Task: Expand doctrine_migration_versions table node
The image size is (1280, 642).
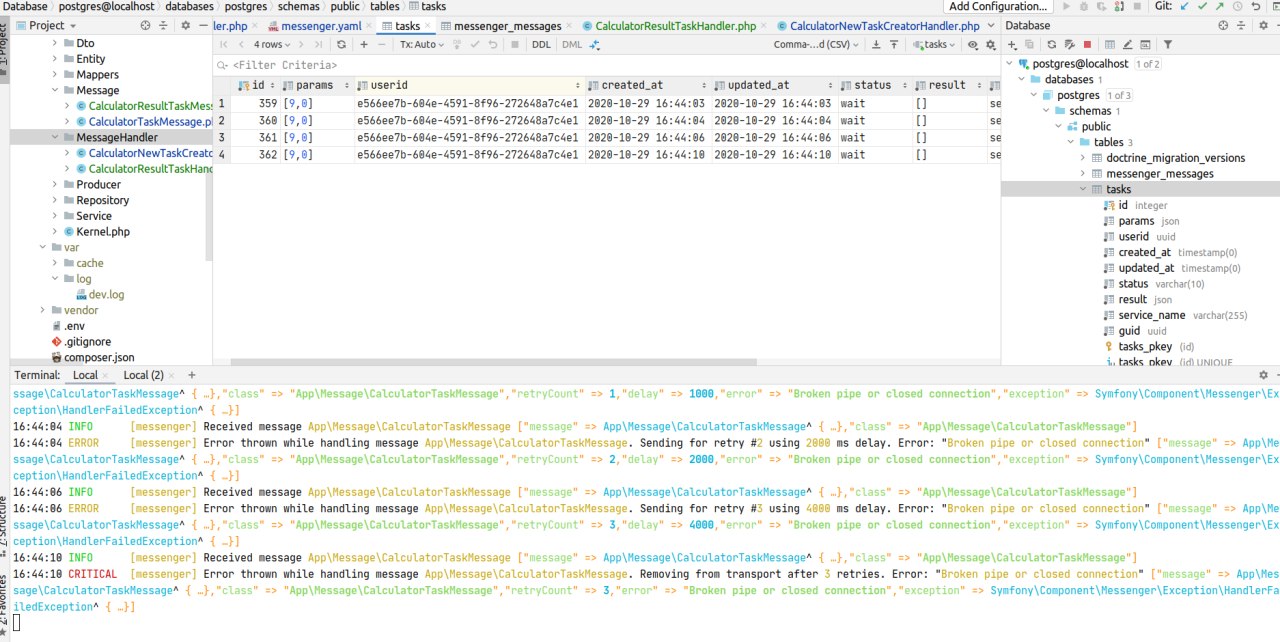Action: pyautogui.click(x=1083, y=158)
